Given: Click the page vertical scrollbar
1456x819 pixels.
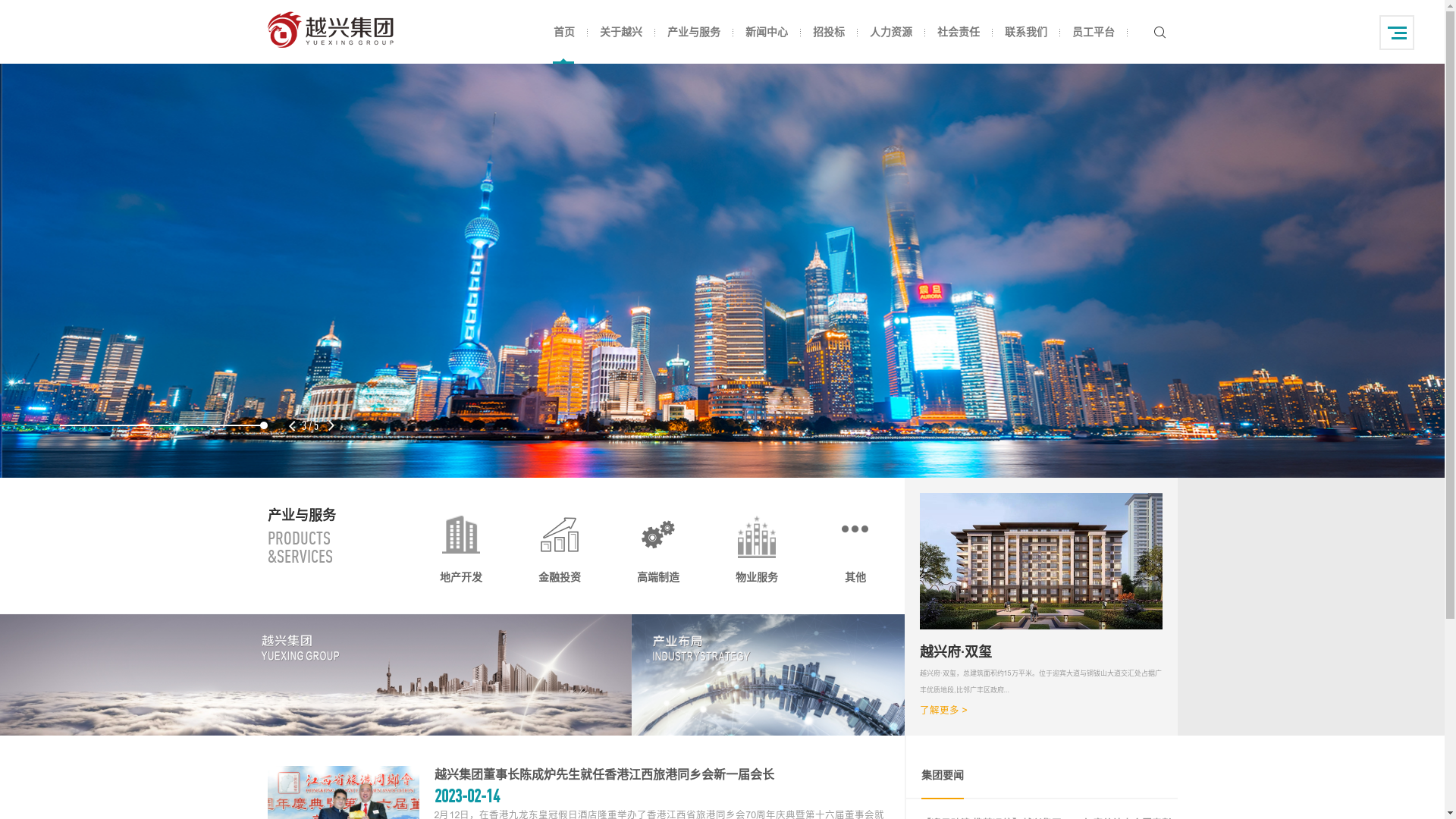Looking at the screenshot, I should tap(1450, 409).
